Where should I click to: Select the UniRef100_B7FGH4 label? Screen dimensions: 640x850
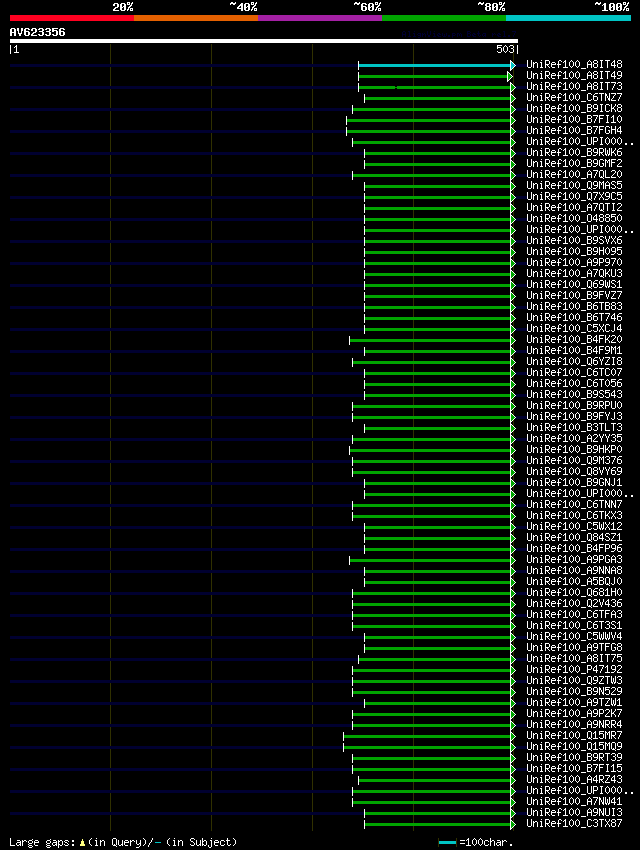[x=574, y=131]
